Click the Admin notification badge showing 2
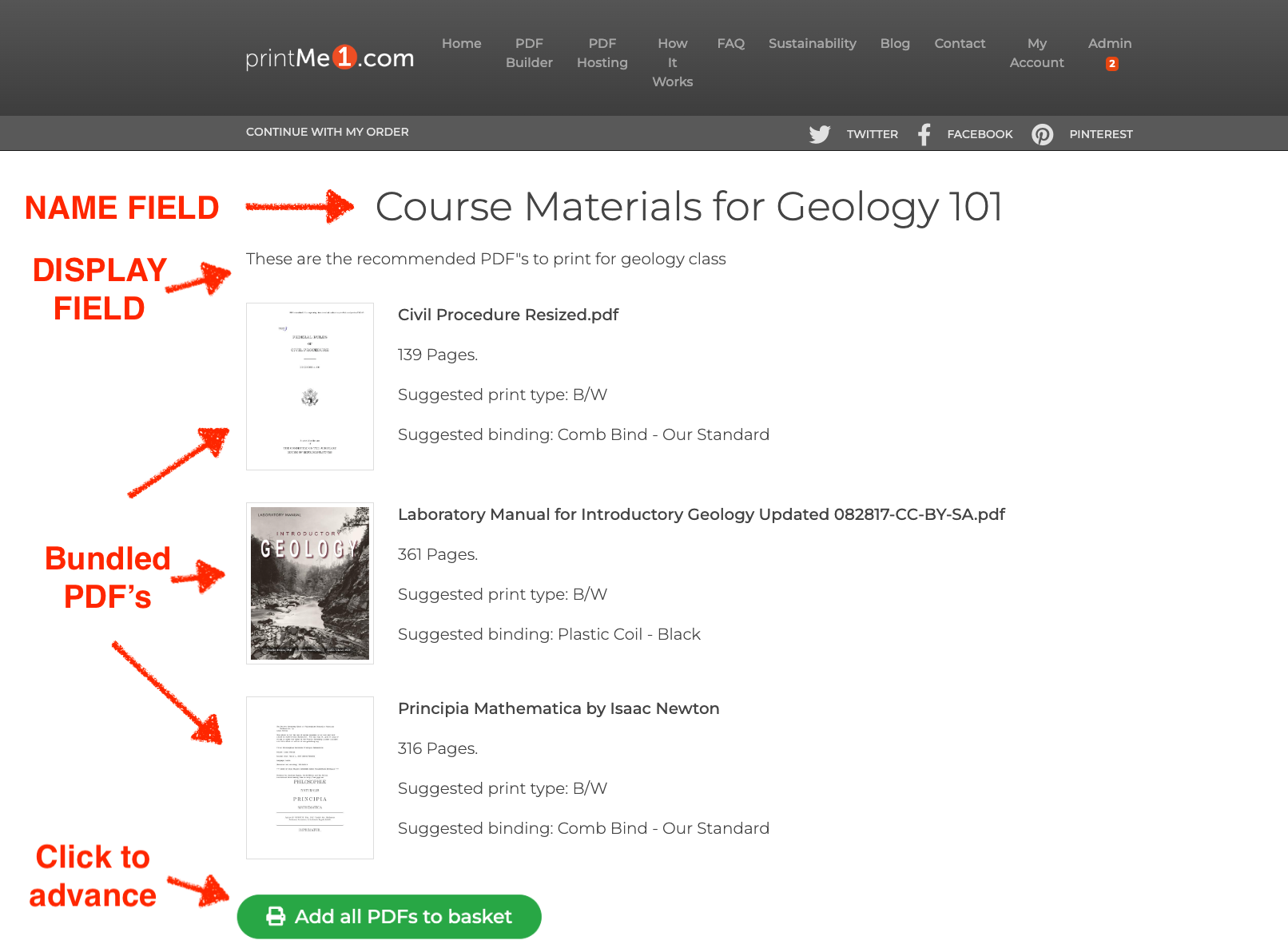This screenshot has height=952, width=1288. point(1111,64)
